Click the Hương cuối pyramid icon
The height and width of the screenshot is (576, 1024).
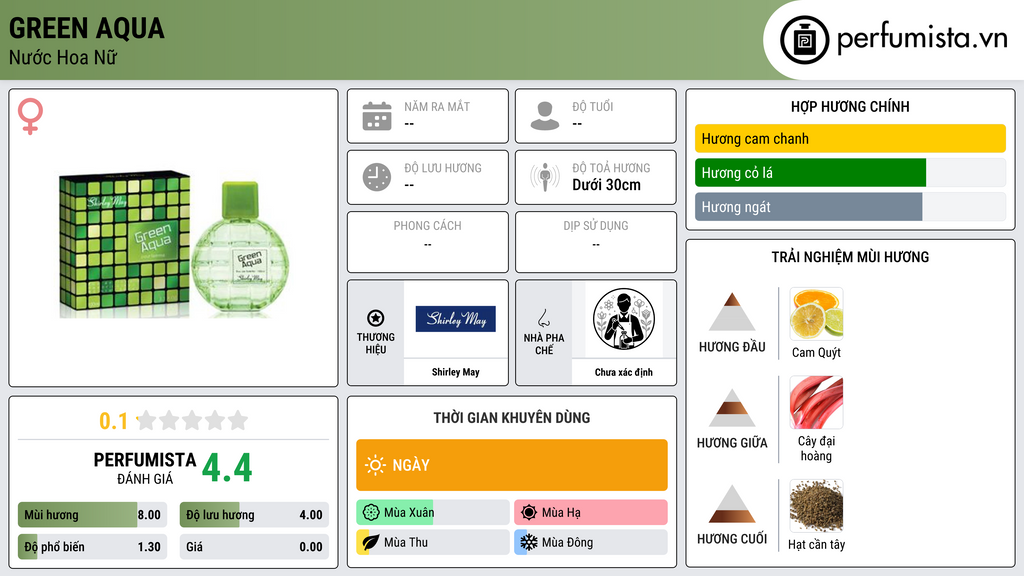[x=732, y=504]
